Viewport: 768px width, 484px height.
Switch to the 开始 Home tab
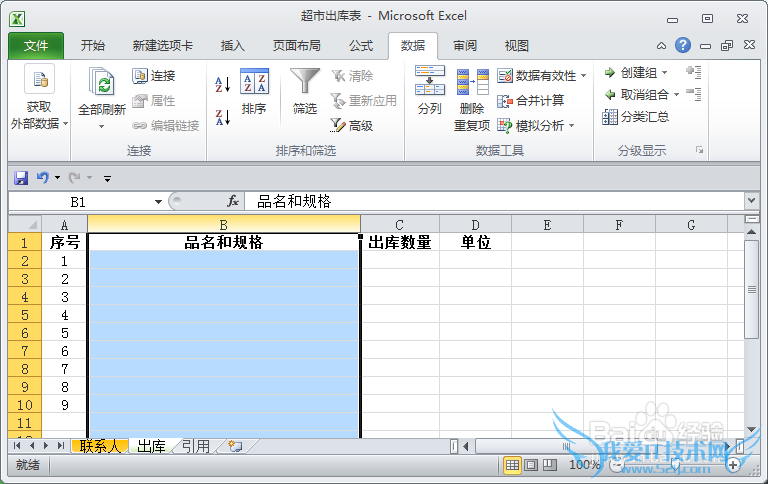tap(93, 46)
